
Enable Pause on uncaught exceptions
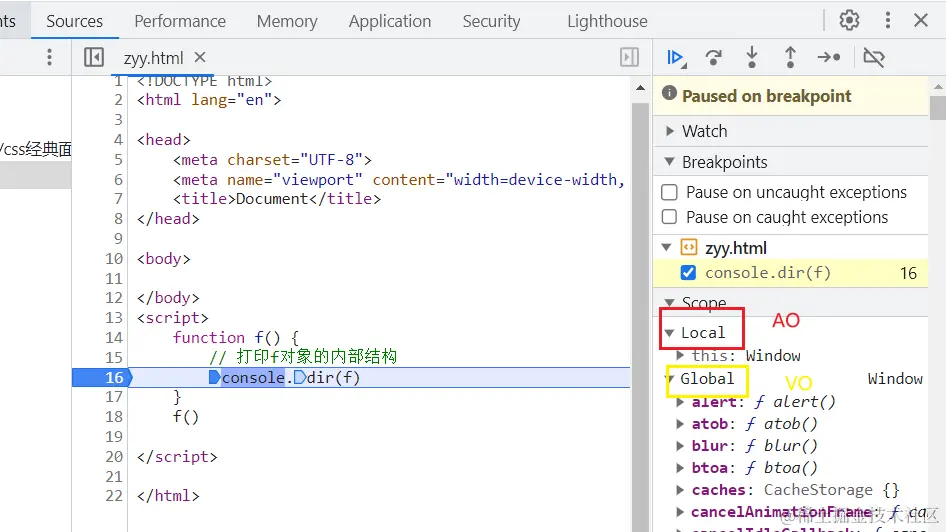click(x=669, y=192)
